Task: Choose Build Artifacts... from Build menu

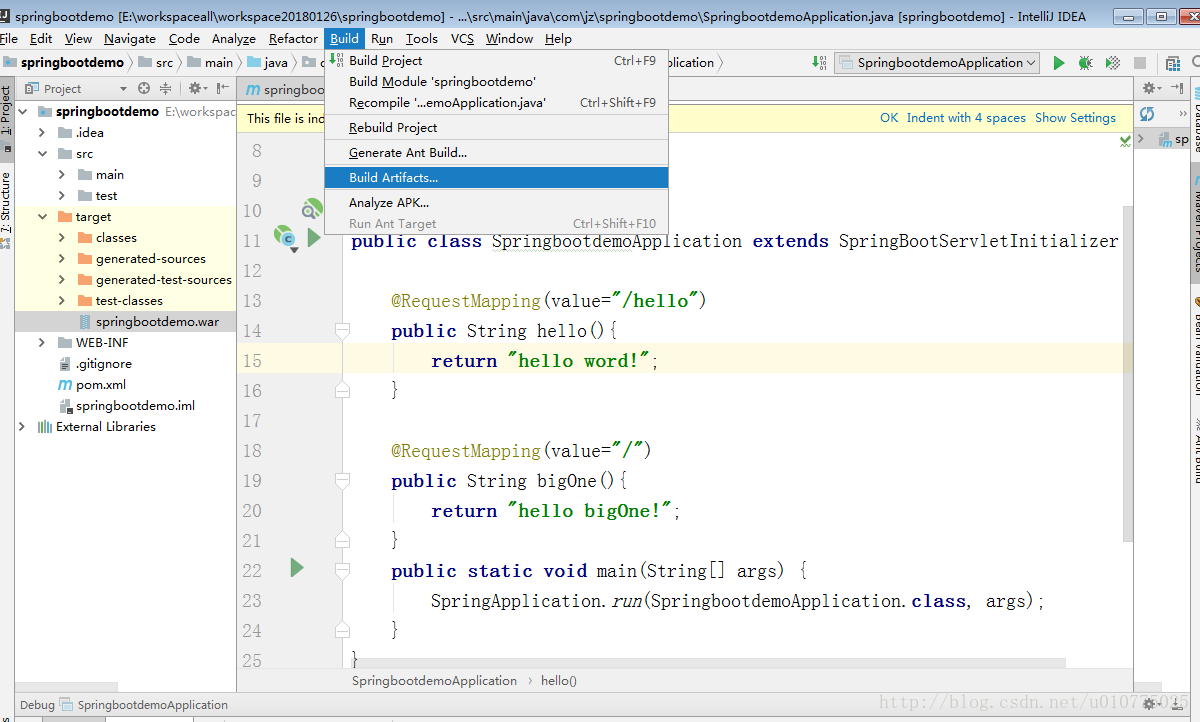Action: (496, 178)
